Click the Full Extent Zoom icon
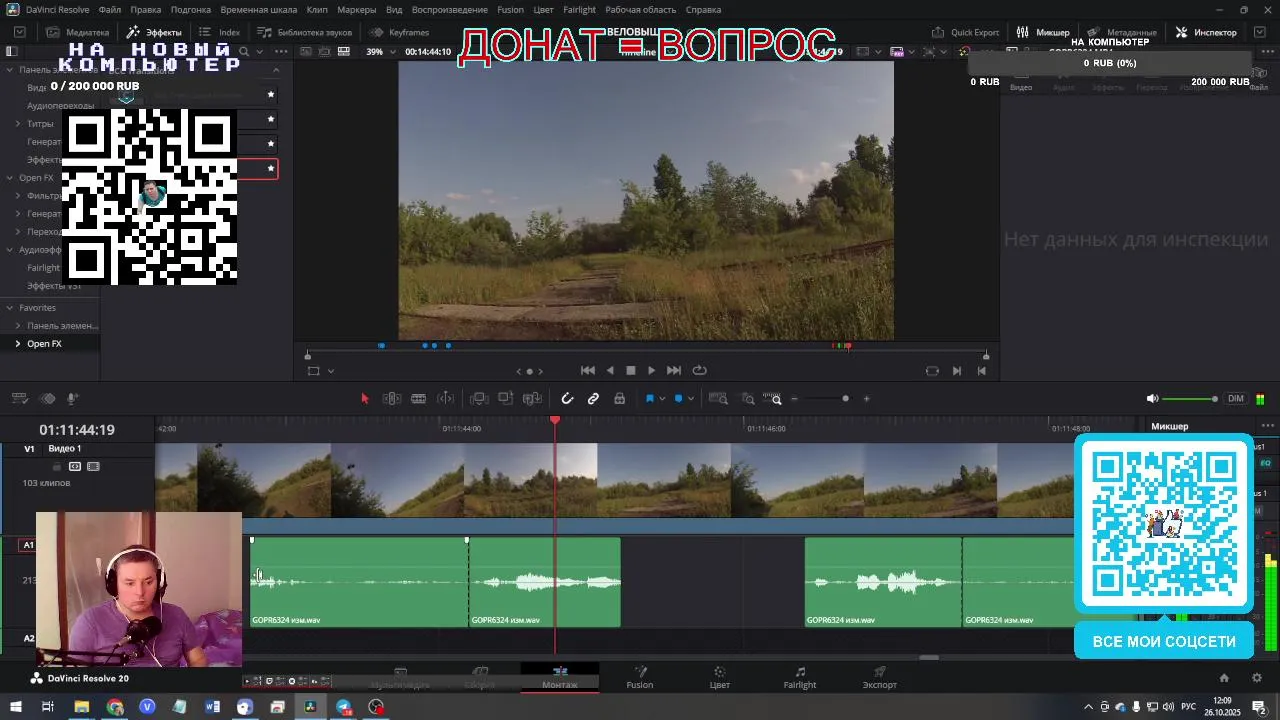The image size is (1280, 720). coord(718,399)
